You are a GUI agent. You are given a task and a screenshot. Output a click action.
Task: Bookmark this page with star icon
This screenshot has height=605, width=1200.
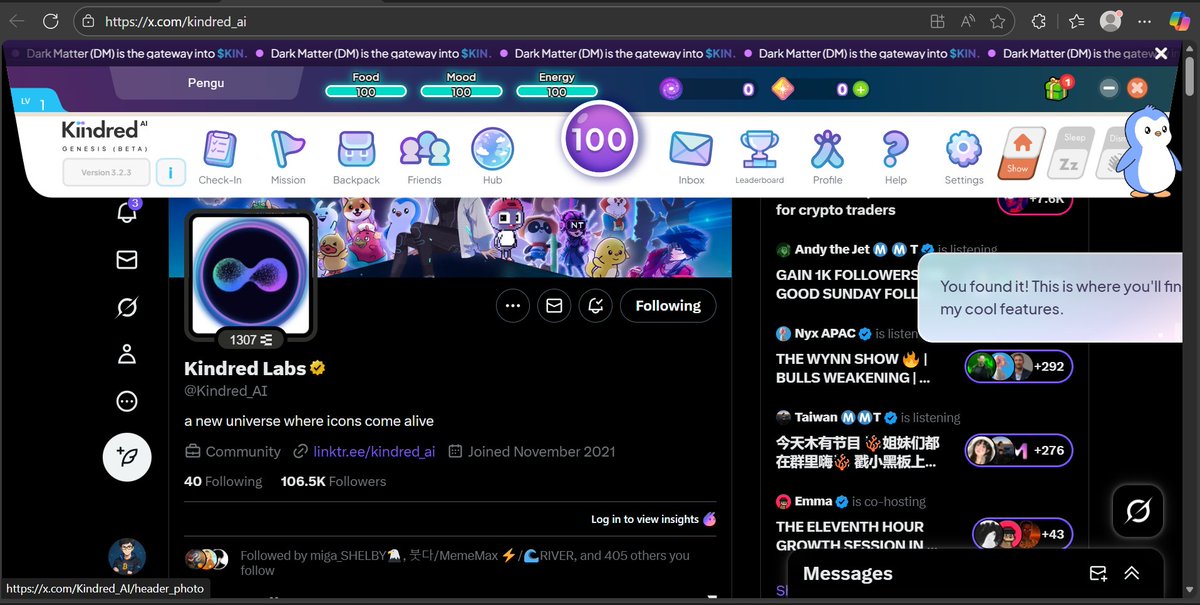997,21
